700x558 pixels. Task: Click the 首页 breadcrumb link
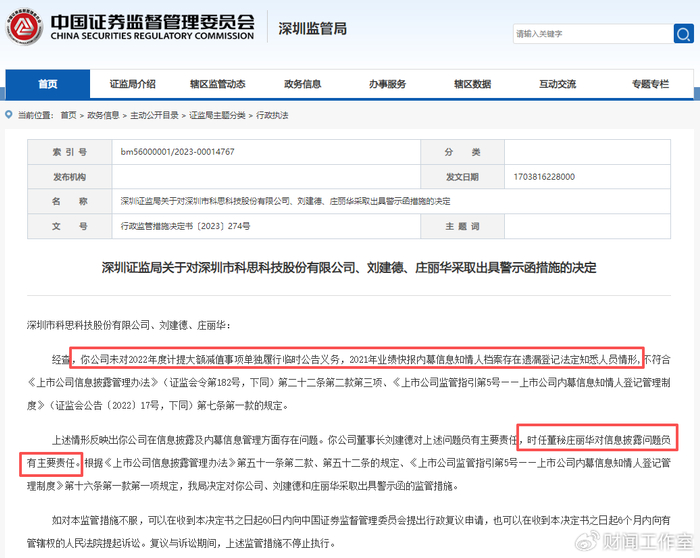[68, 115]
